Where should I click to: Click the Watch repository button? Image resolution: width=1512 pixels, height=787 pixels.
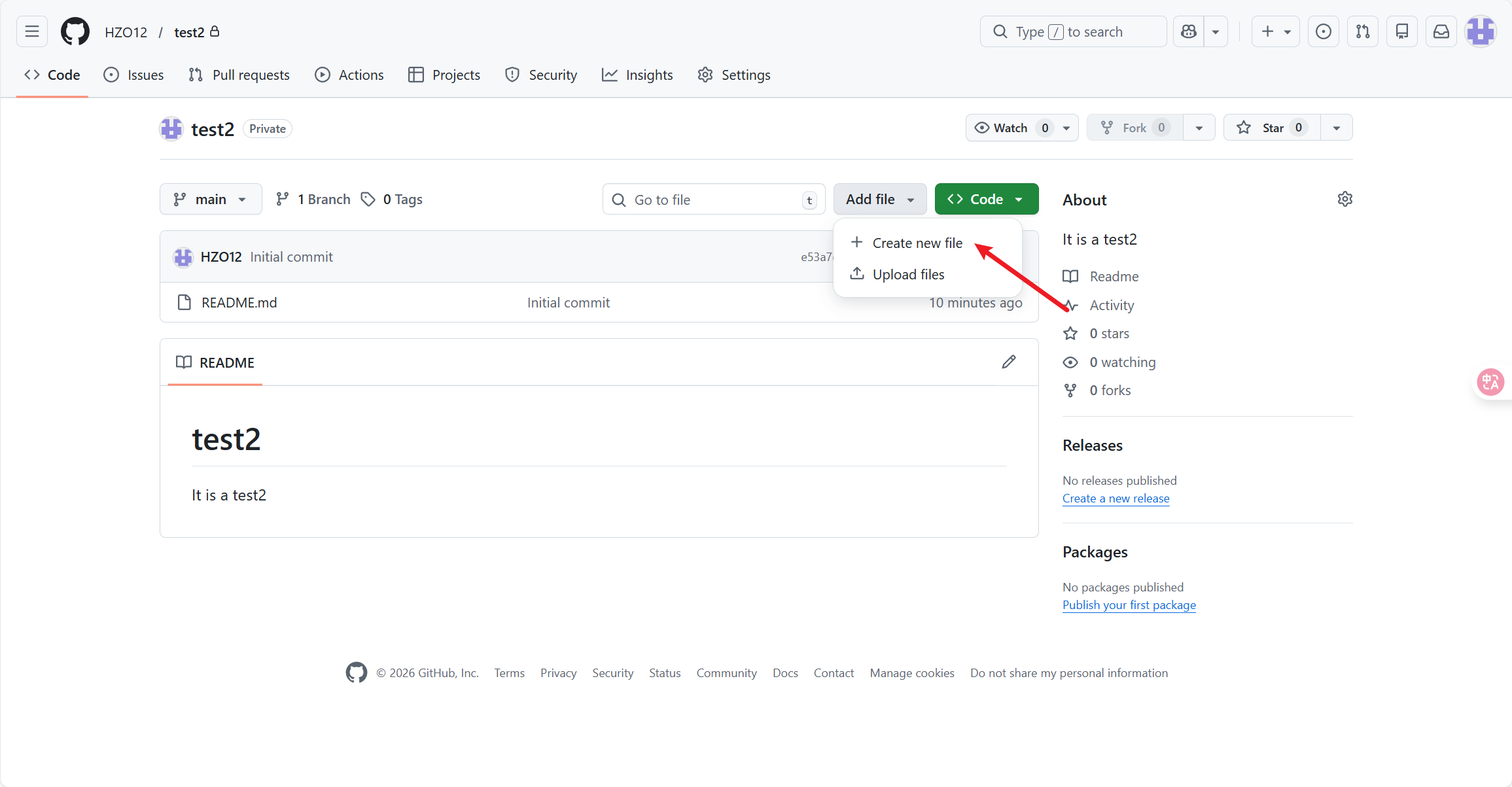pos(1010,128)
